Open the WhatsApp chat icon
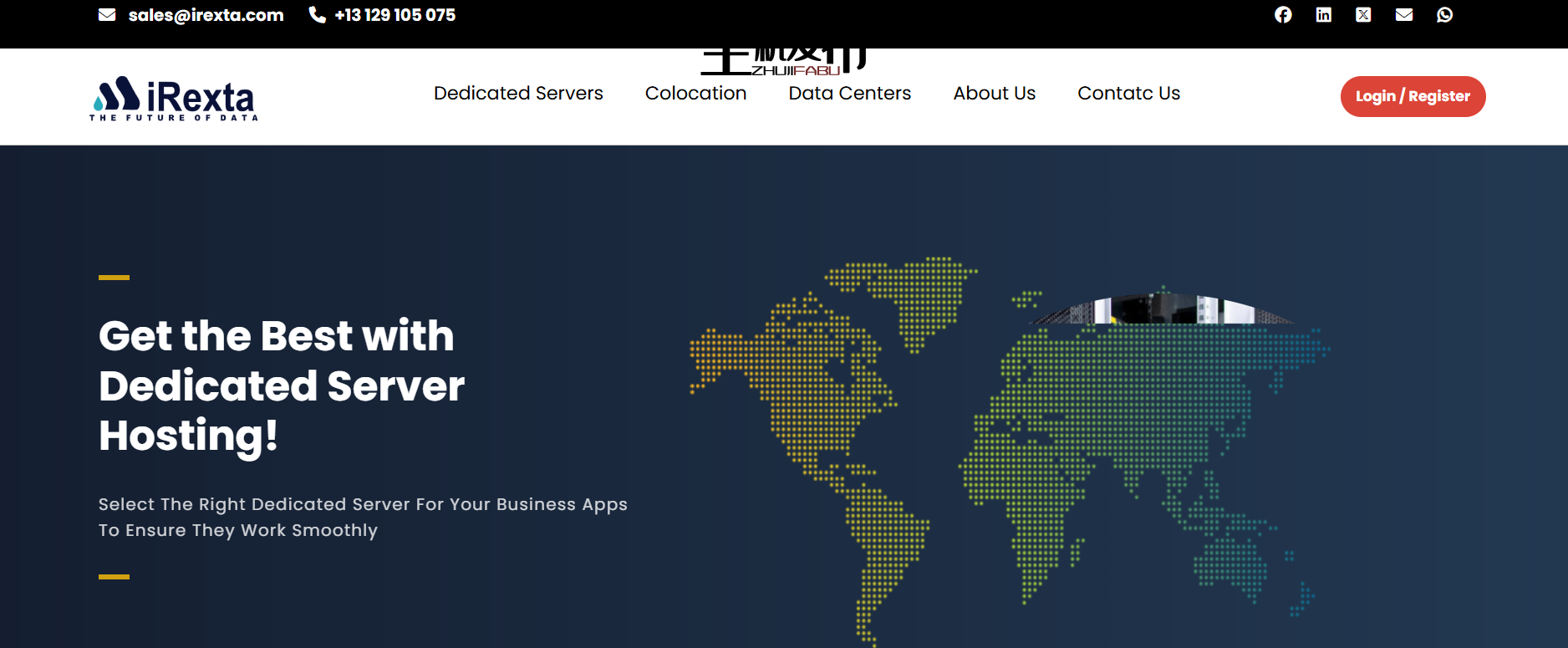Screen dimensions: 1568x648 pos(1444,15)
